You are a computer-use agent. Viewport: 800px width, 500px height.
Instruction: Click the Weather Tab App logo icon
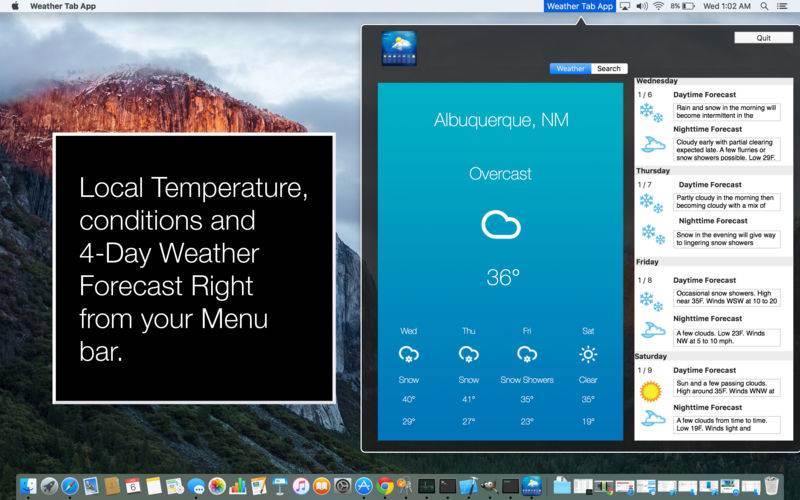click(399, 48)
